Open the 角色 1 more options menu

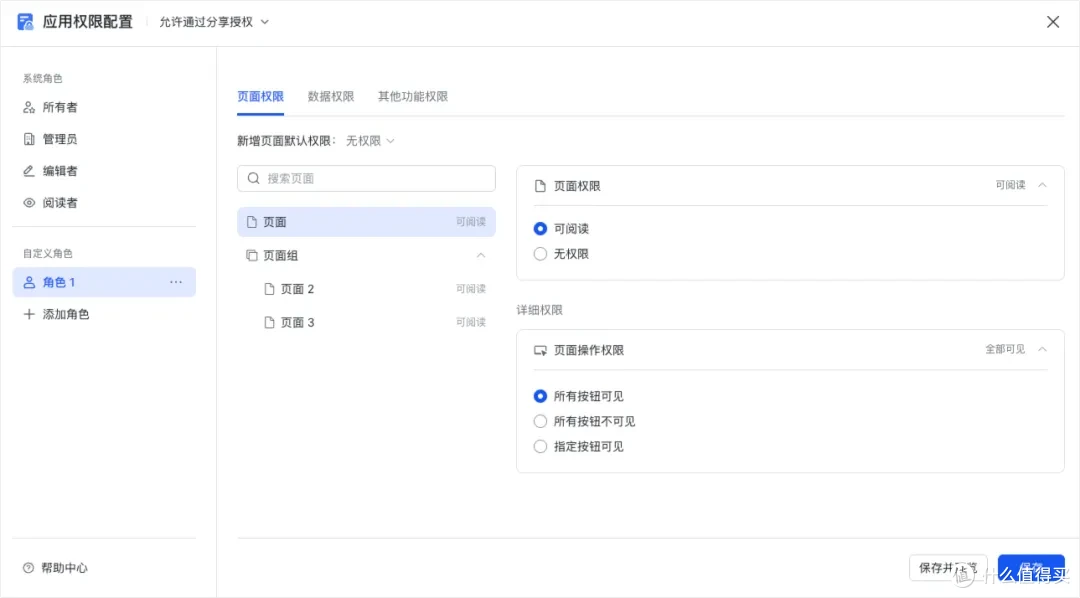(x=176, y=282)
